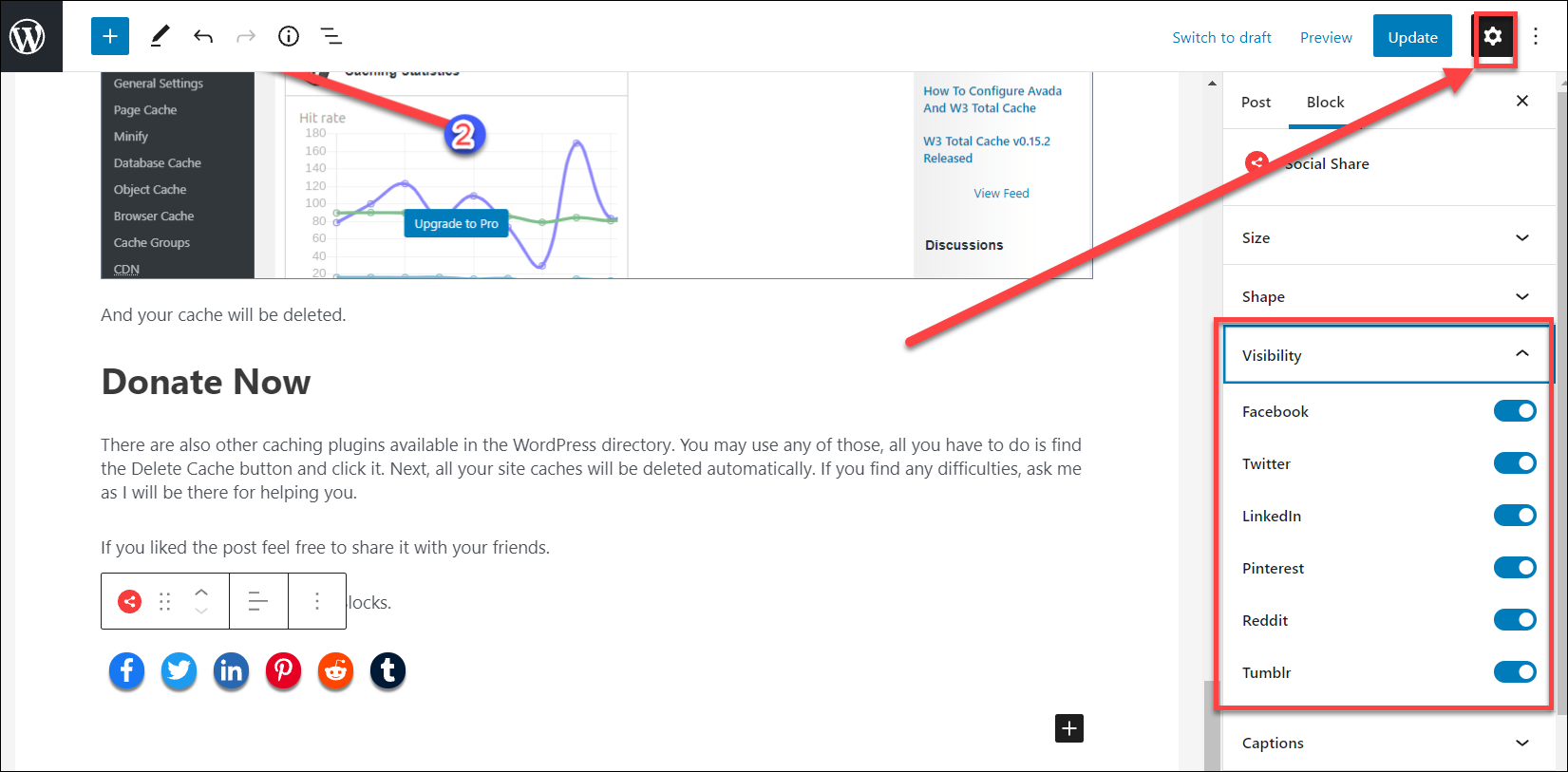
Task: Click the 'And your cache will be deleted' paragraph
Action: pyautogui.click(x=223, y=314)
